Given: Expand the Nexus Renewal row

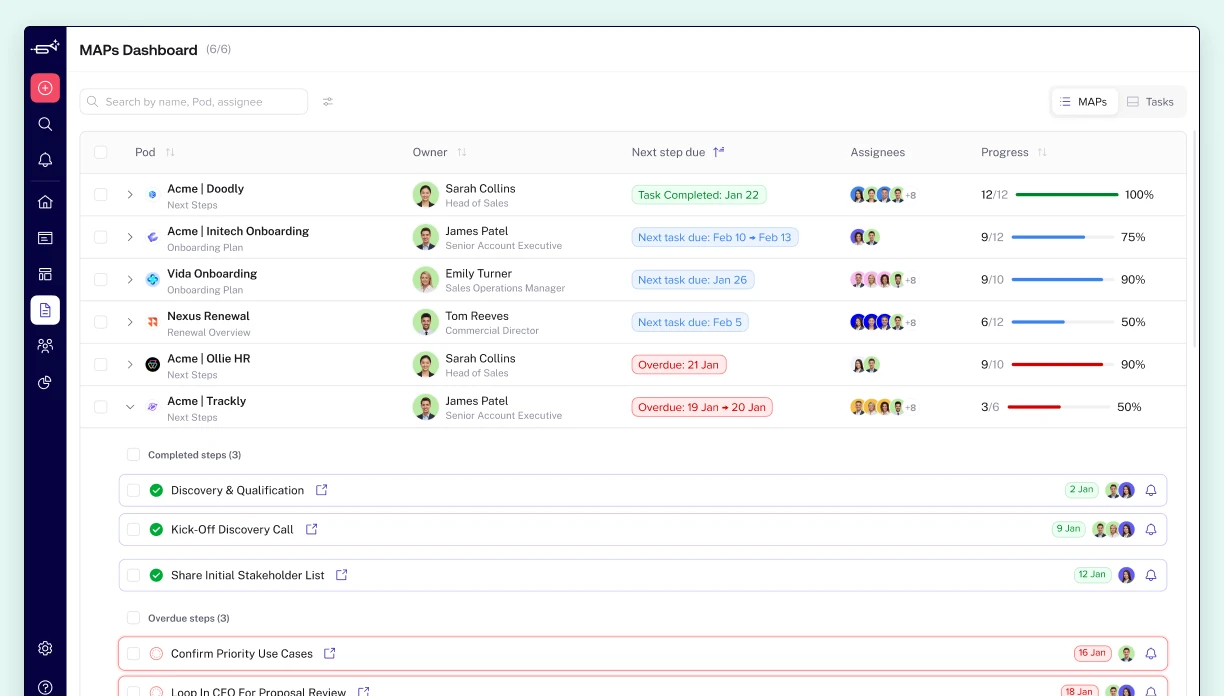Looking at the screenshot, I should [x=130, y=322].
